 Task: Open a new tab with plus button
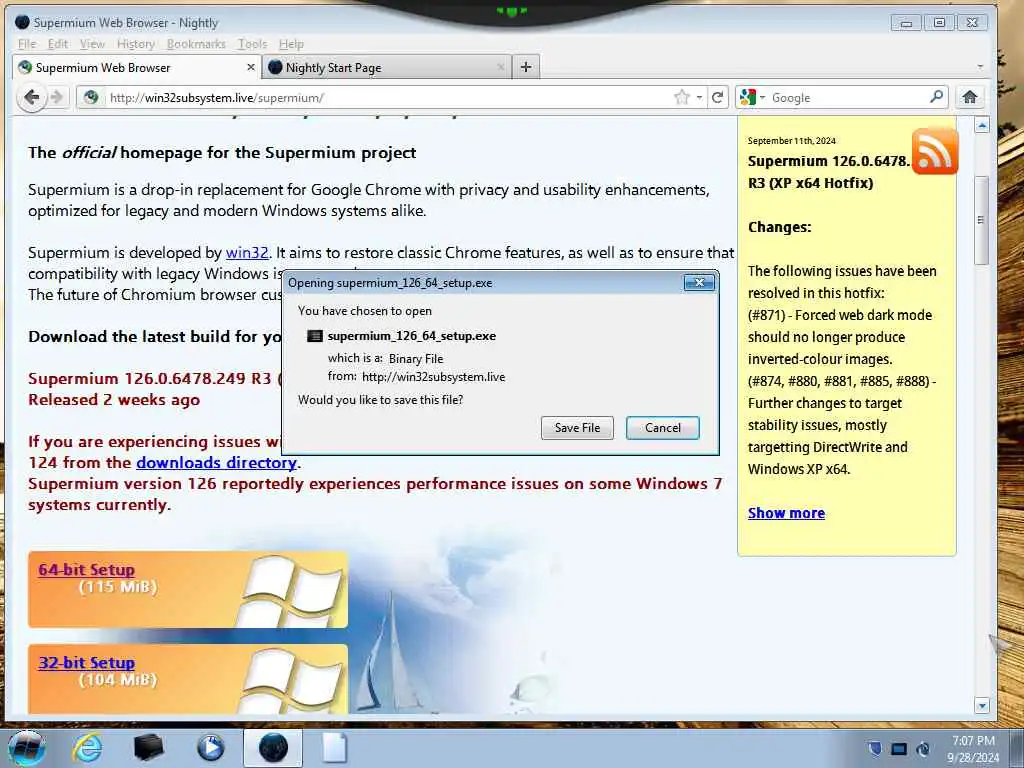pyautogui.click(x=526, y=67)
